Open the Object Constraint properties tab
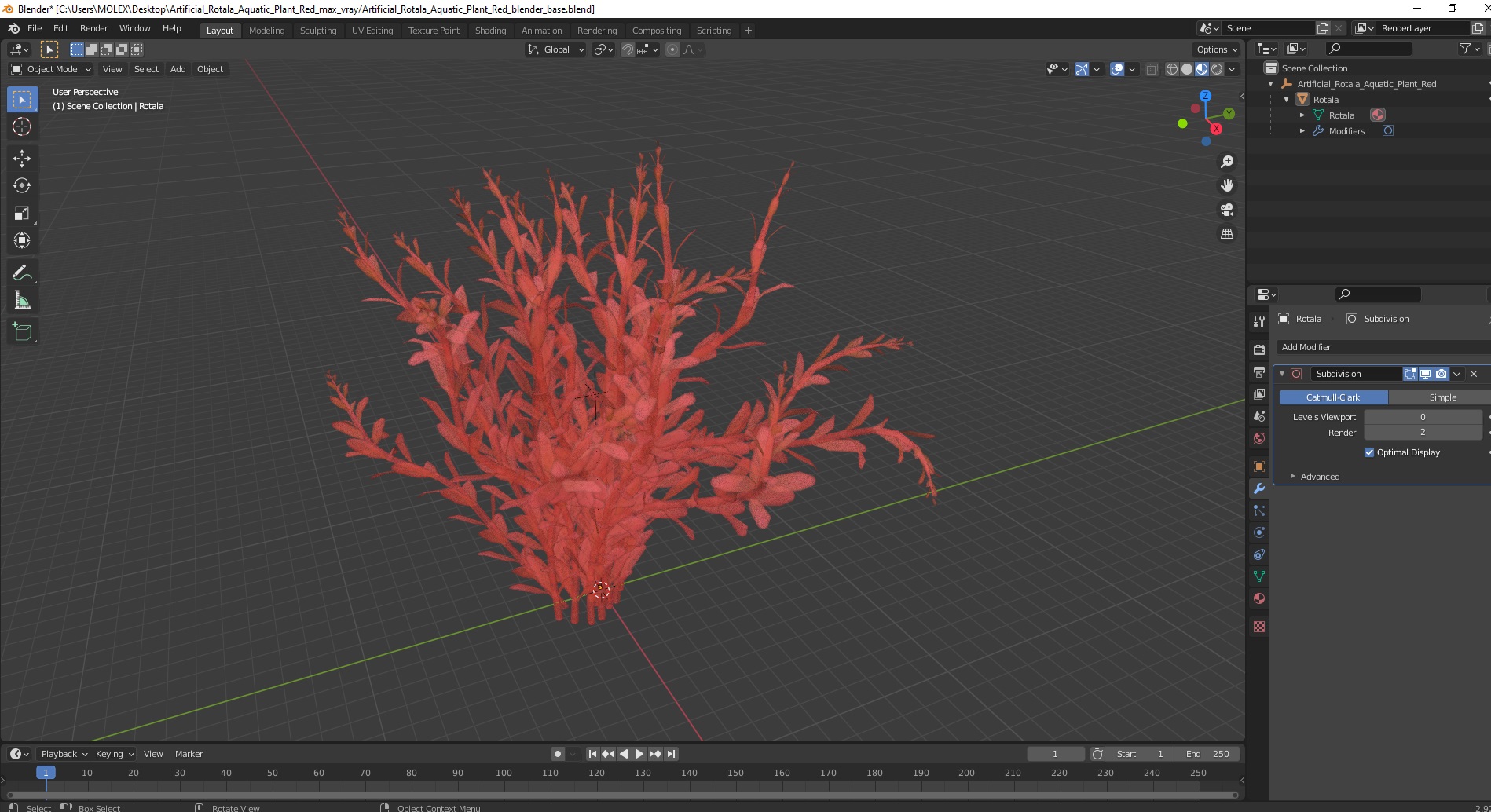Image resolution: width=1491 pixels, height=812 pixels. coord(1259,554)
